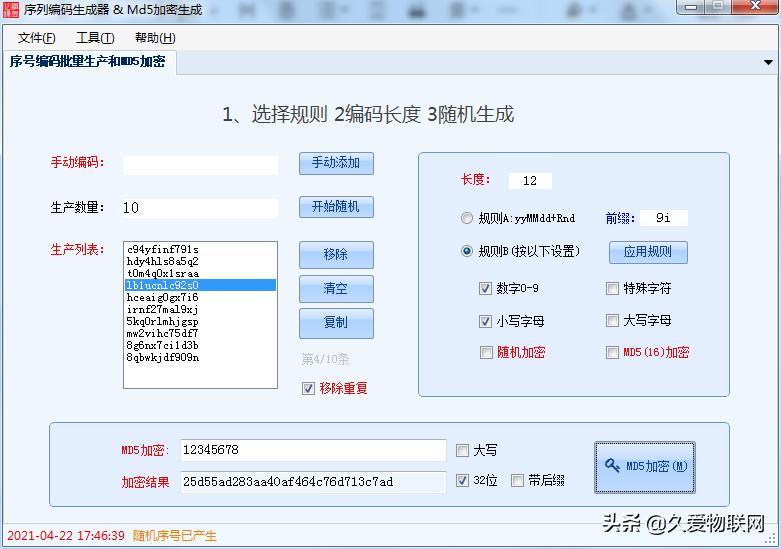Enable the MD5(16)加密 checkbox
This screenshot has width=781, height=549.
pyautogui.click(x=612, y=353)
